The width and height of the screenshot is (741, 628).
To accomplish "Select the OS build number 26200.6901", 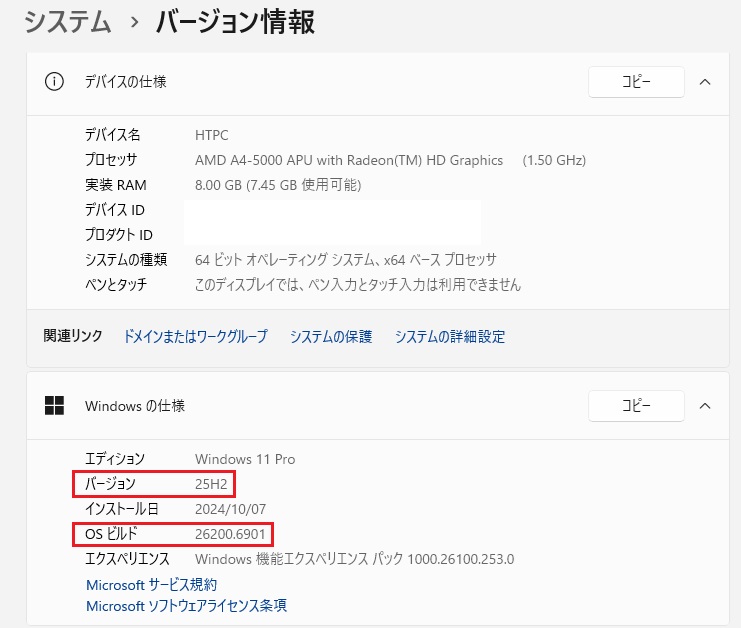I will 230,534.
